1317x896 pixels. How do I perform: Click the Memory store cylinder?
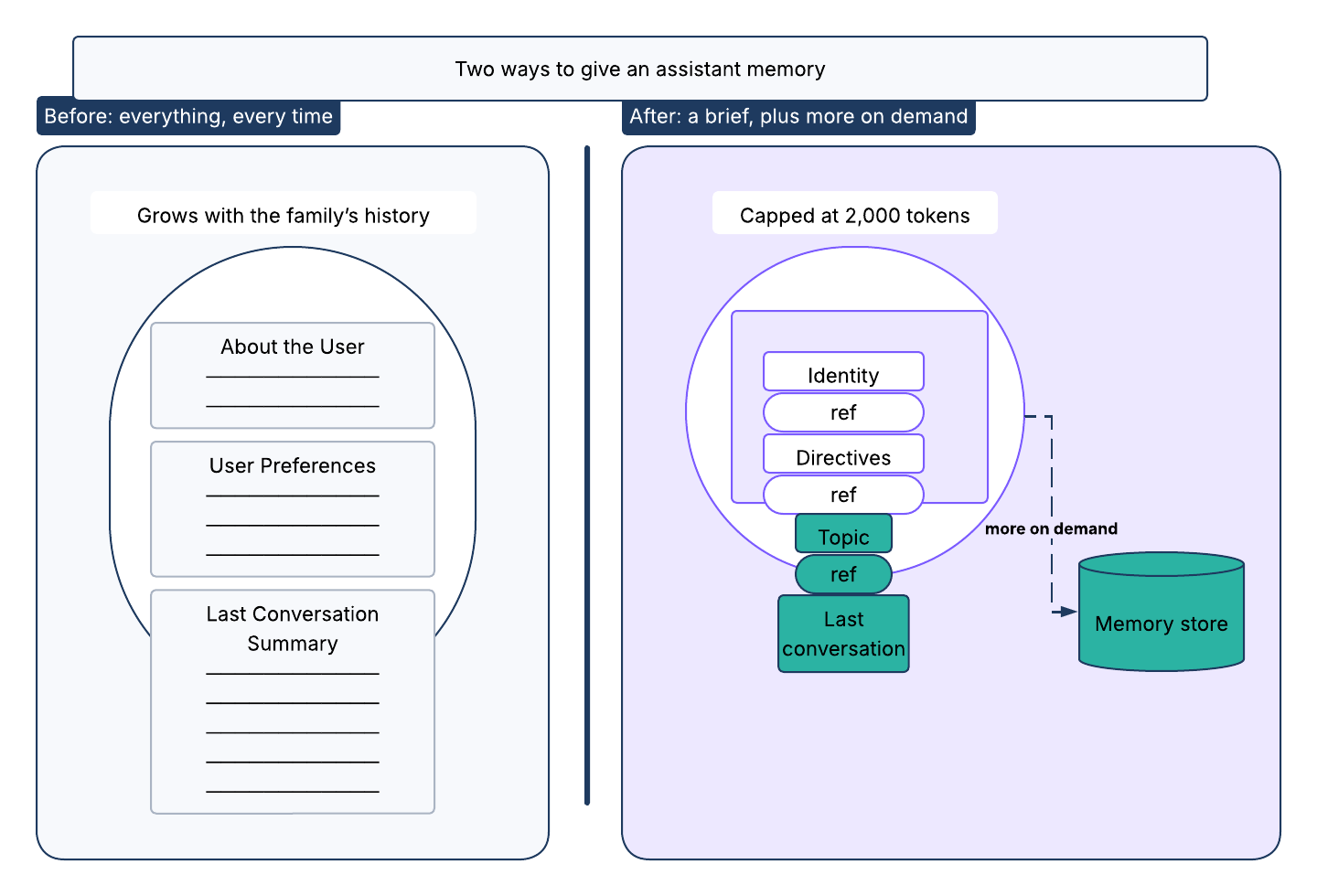[x=1162, y=611]
